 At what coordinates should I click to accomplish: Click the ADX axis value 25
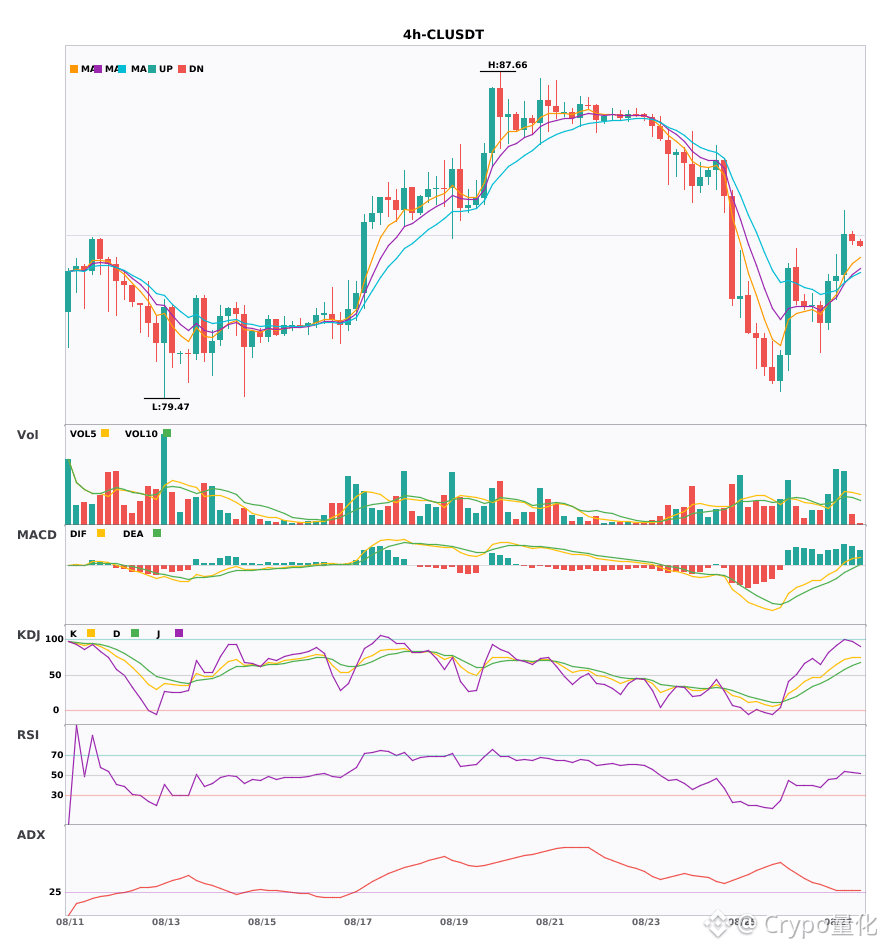(55, 892)
